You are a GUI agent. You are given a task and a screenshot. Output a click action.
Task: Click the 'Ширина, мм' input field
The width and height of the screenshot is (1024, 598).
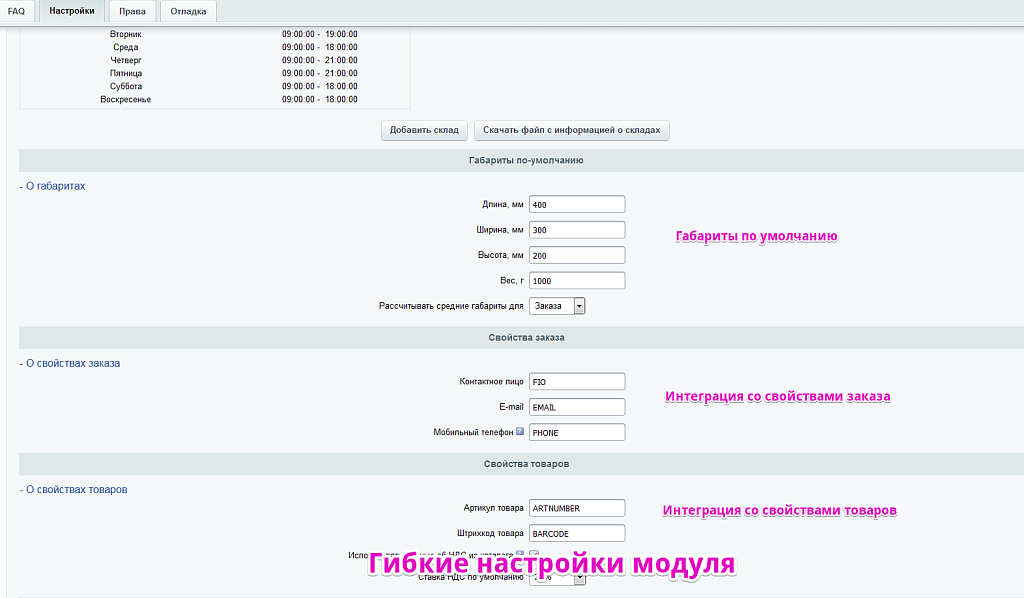[576, 228]
